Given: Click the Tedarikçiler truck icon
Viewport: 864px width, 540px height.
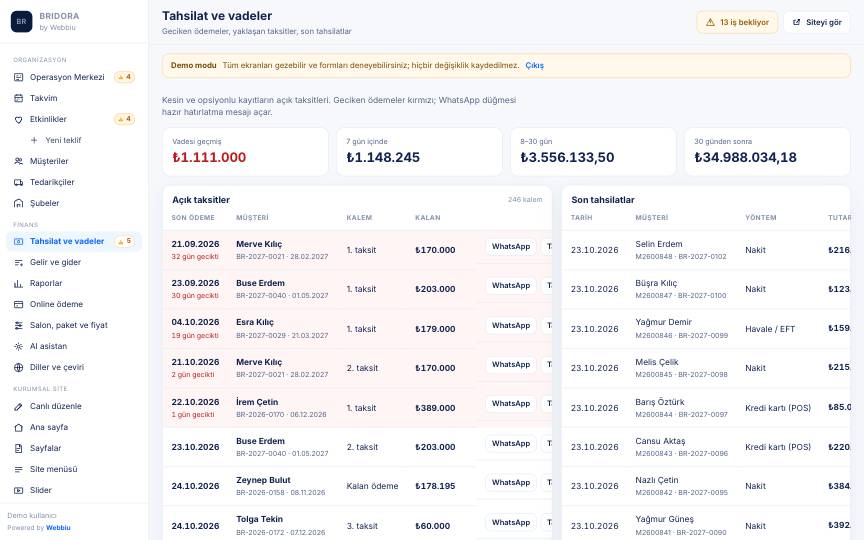Looking at the screenshot, I should click(18, 182).
